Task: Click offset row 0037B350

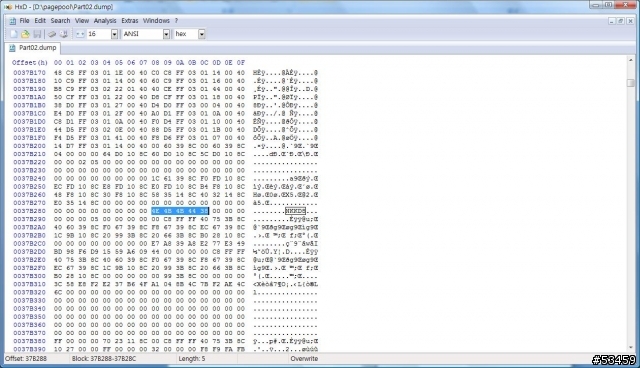Action: pyautogui.click(x=29, y=317)
